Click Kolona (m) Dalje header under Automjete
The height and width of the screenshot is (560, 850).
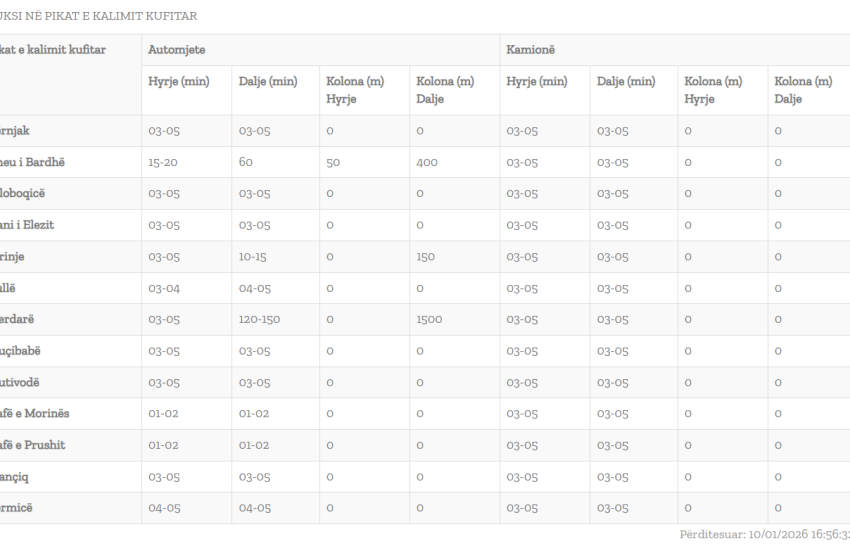[x=445, y=90]
